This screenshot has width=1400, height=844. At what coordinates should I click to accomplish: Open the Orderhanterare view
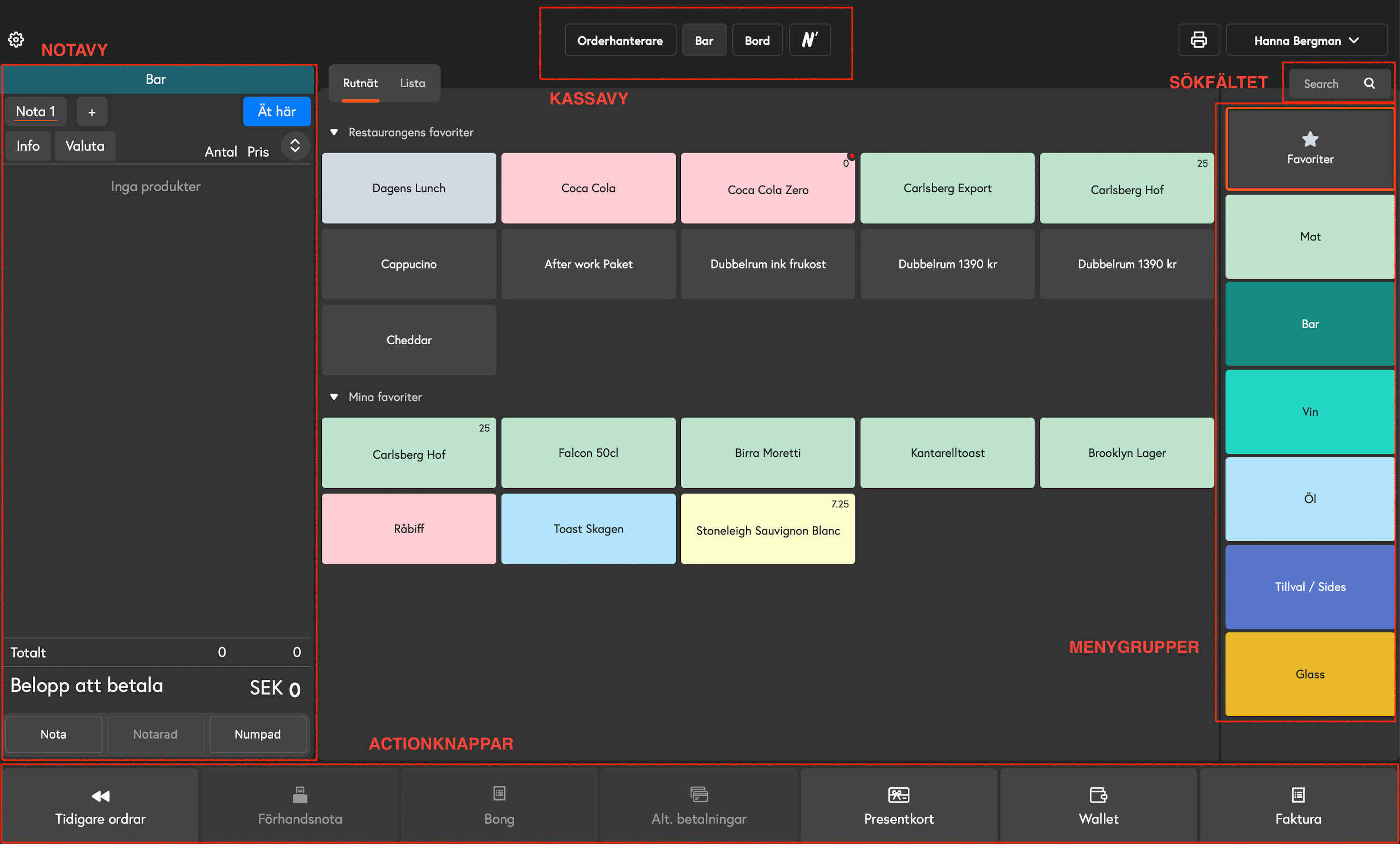[x=620, y=40]
